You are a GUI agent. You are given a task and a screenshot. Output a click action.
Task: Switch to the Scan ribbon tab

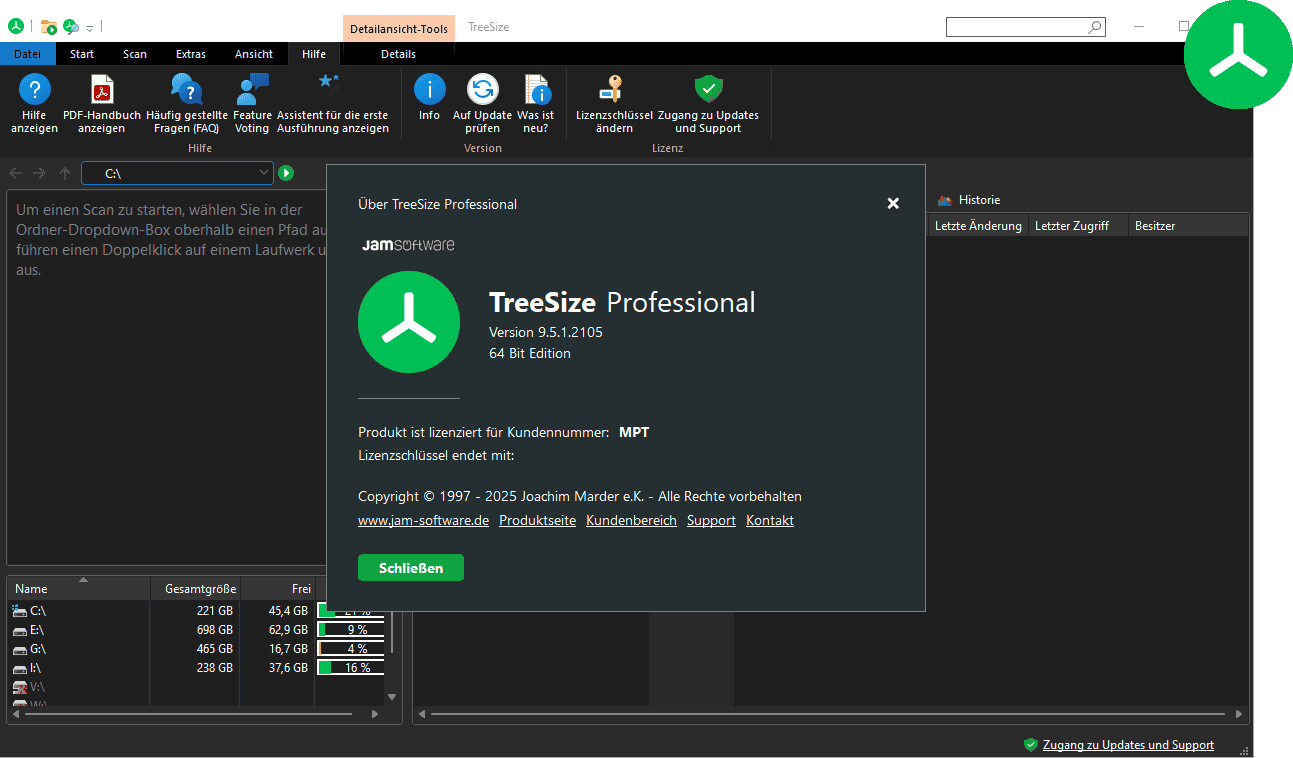pyautogui.click(x=135, y=54)
